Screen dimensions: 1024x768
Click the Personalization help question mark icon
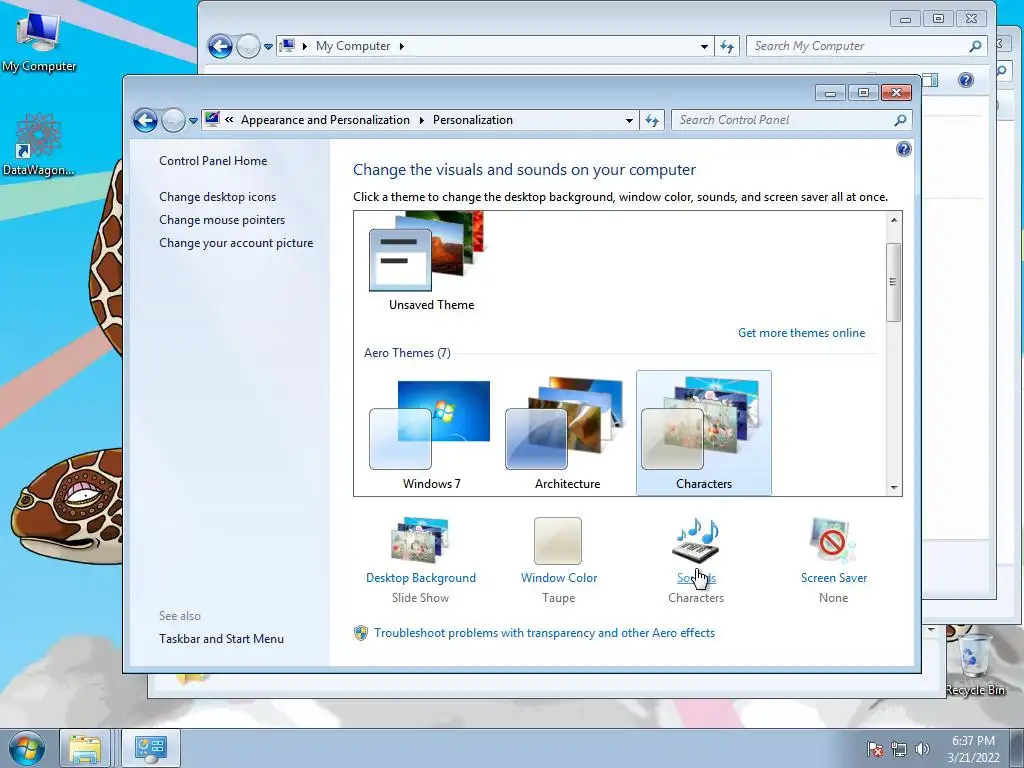tap(903, 150)
